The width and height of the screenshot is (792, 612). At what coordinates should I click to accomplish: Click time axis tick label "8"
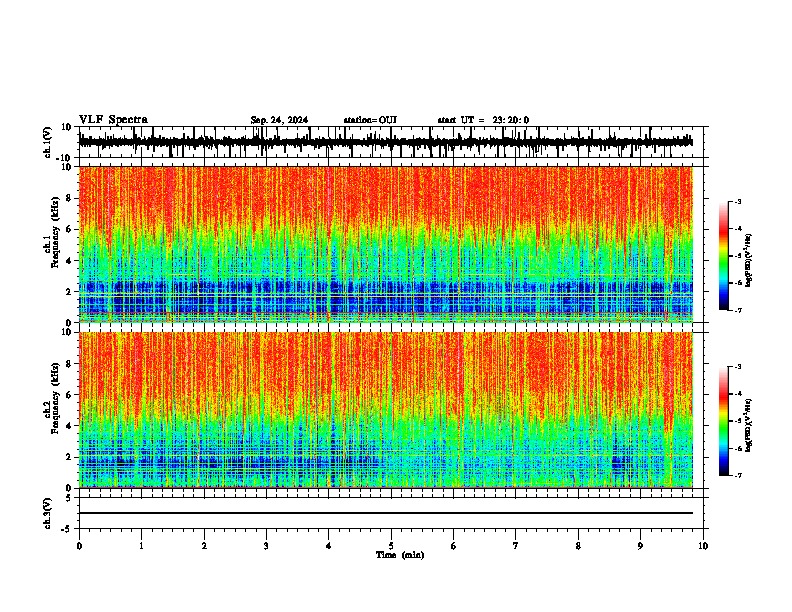coord(578,546)
